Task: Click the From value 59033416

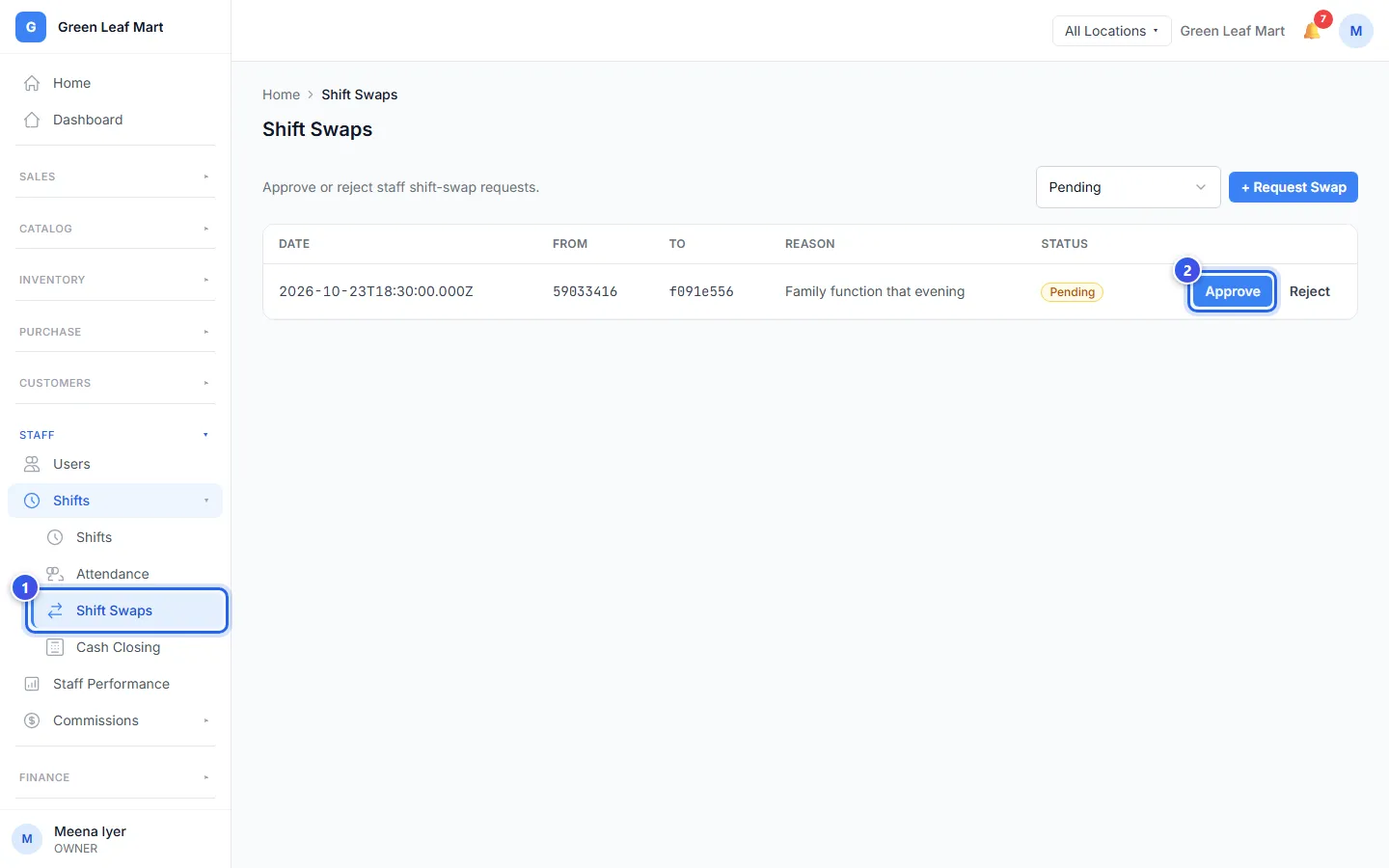Action: coord(585,291)
